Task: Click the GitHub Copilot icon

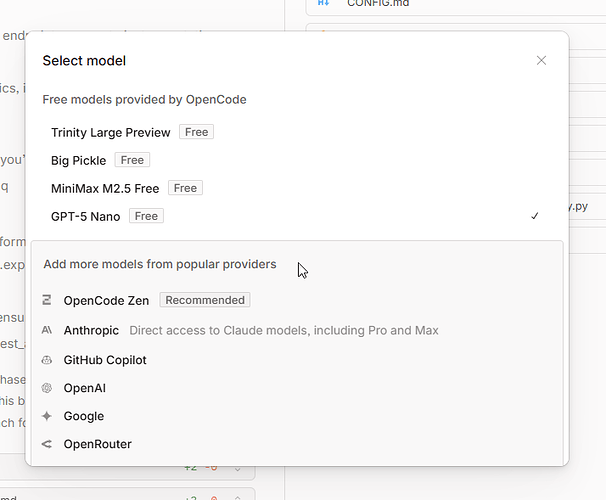Action: click(47, 360)
